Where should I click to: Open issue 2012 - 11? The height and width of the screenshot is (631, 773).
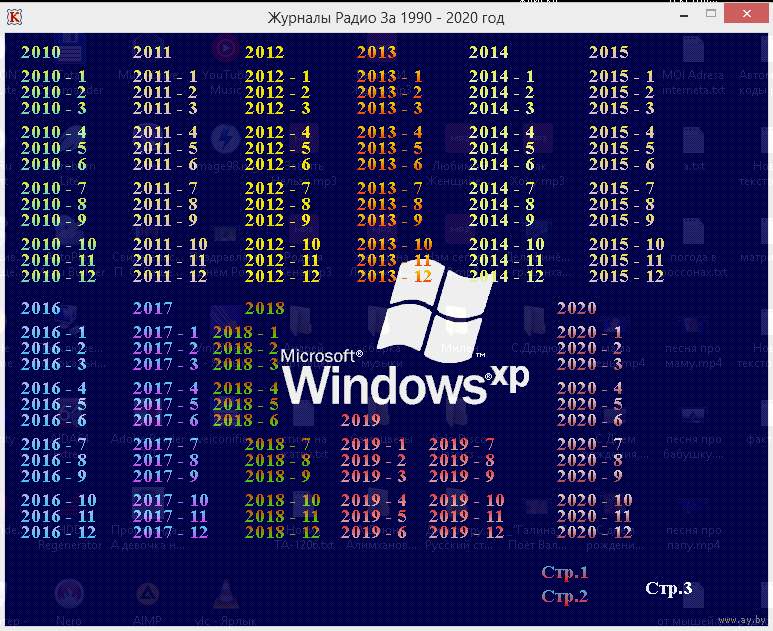tap(282, 260)
